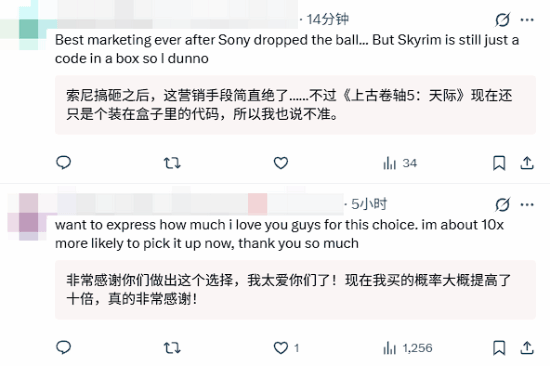
Task: Like the tweet with 1 like
Action: click(286, 348)
